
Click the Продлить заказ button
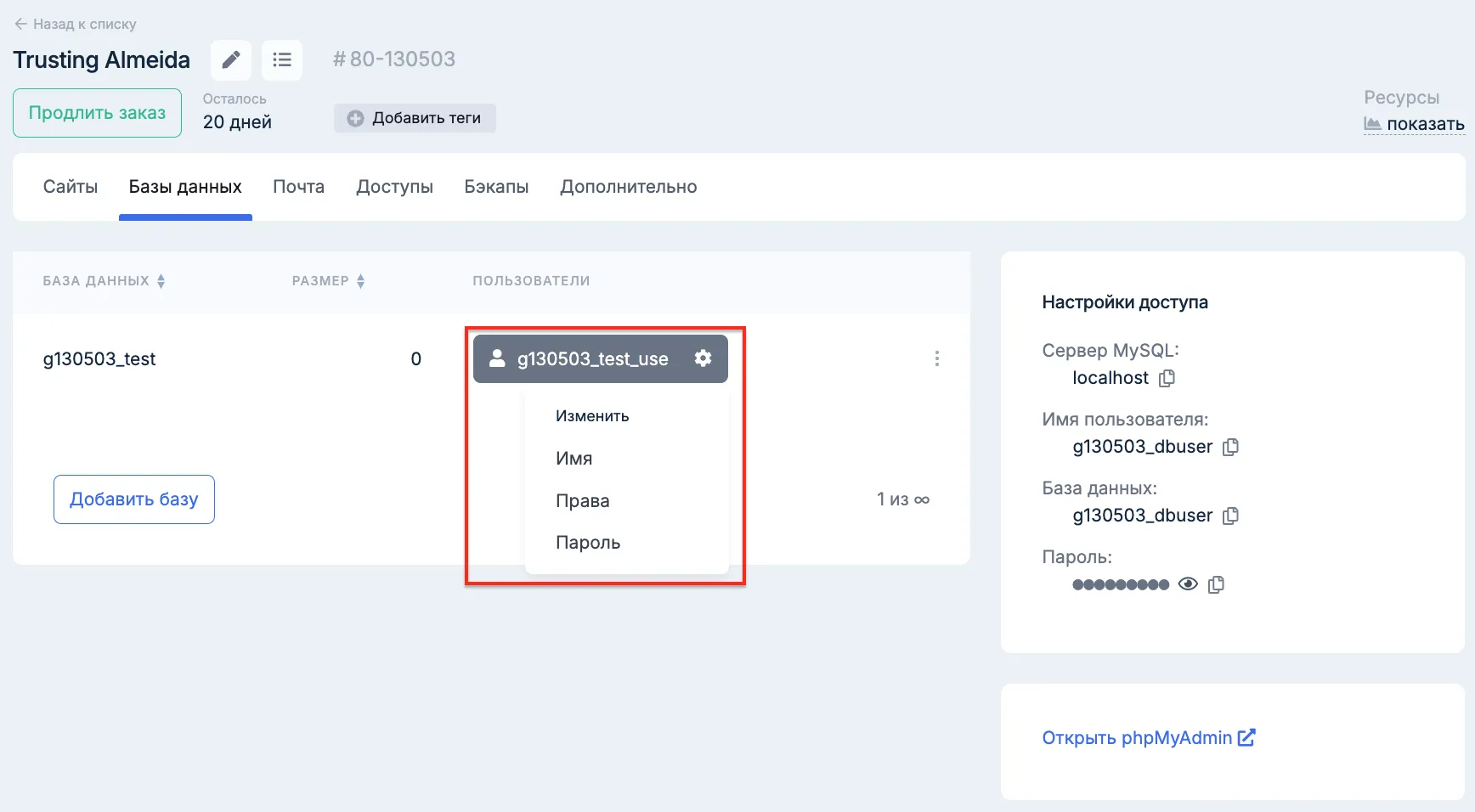(97, 113)
